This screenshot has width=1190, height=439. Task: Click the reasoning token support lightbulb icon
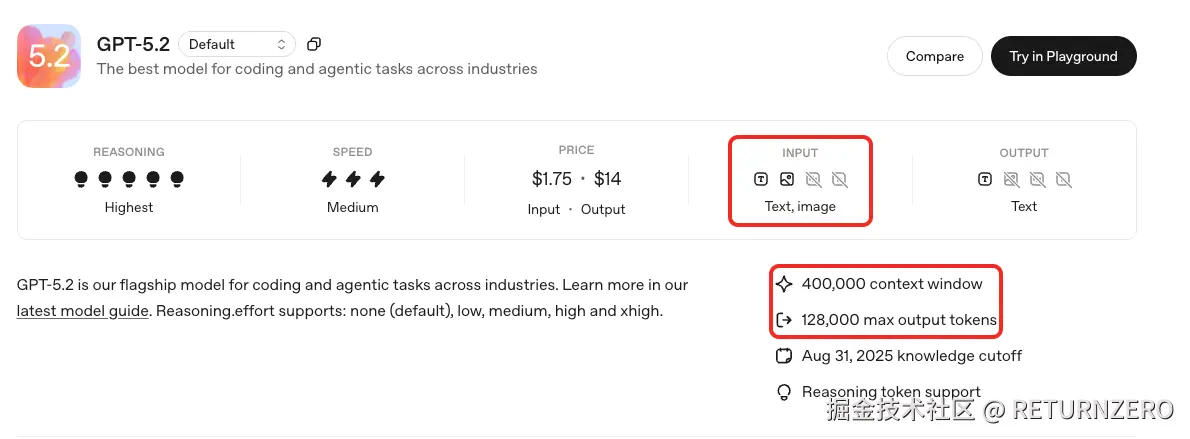784,393
